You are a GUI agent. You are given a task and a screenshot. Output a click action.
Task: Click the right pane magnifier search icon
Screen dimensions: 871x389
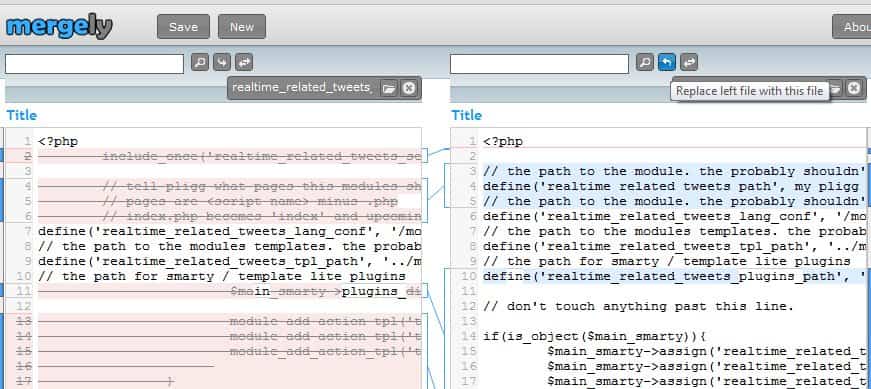click(x=645, y=62)
